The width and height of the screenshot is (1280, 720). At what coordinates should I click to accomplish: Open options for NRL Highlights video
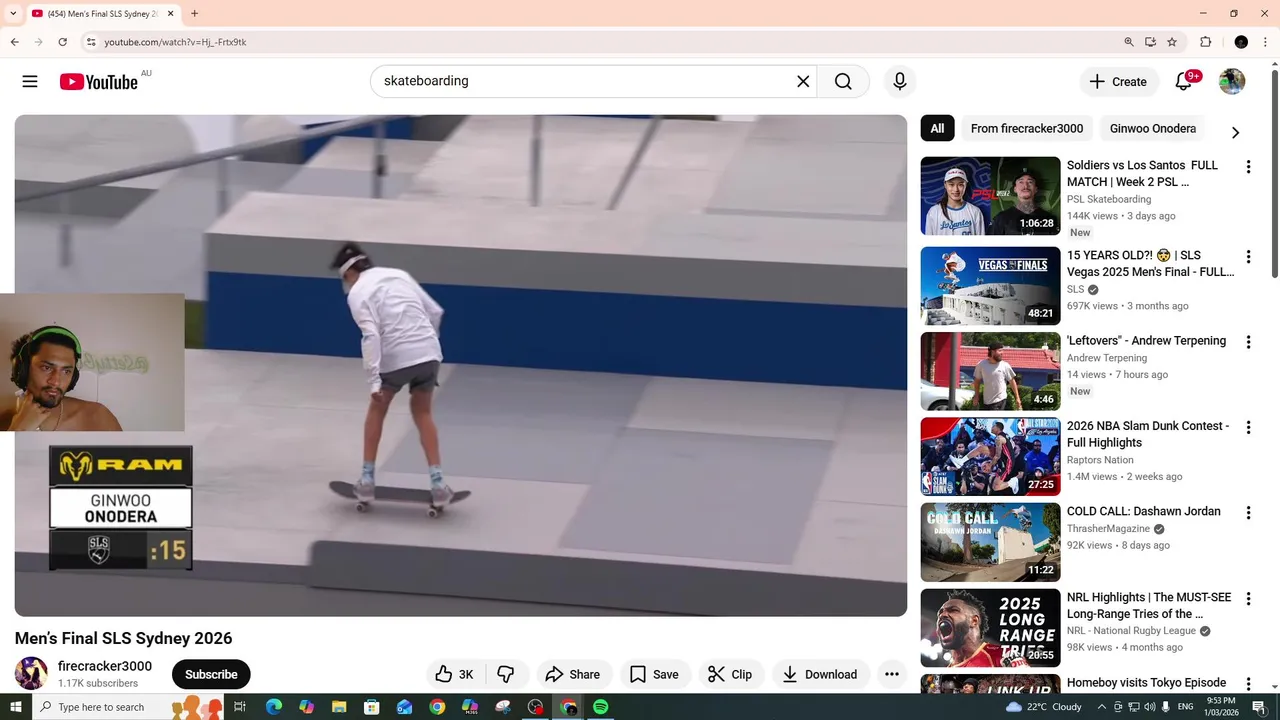point(1248,599)
